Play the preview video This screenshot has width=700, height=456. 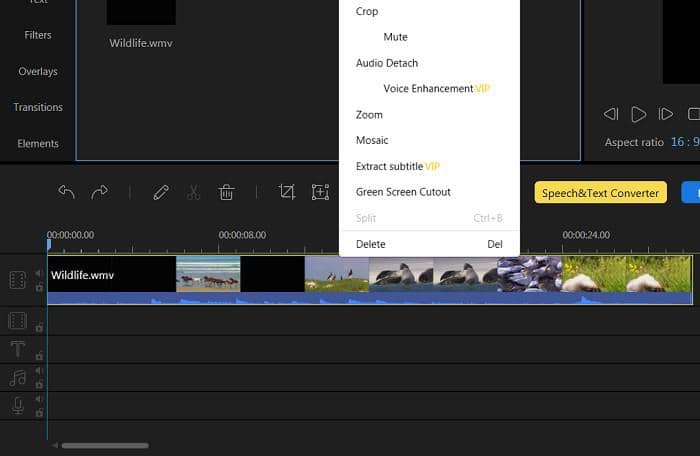(638, 114)
